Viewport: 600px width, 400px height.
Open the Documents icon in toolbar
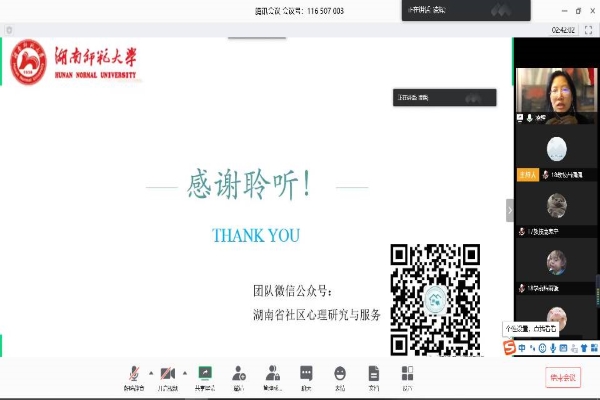373,372
